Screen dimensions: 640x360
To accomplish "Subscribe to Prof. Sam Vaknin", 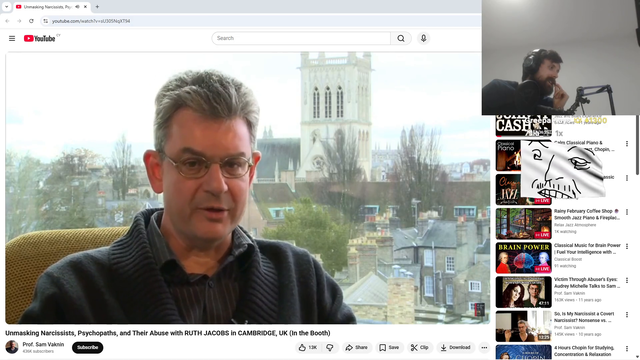I will [87, 347].
